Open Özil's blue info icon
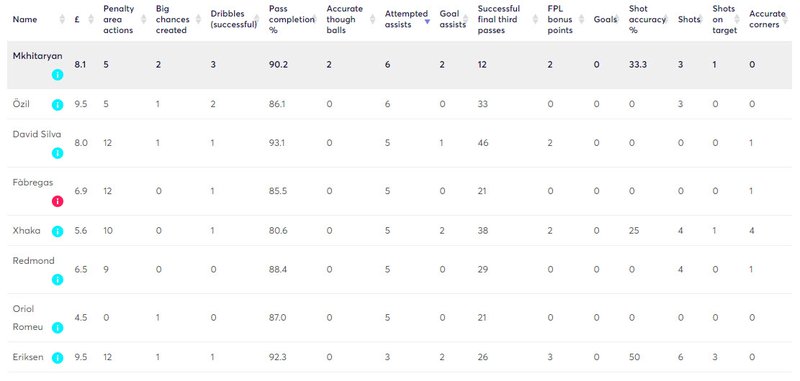This screenshot has width=800, height=381. coord(58,105)
